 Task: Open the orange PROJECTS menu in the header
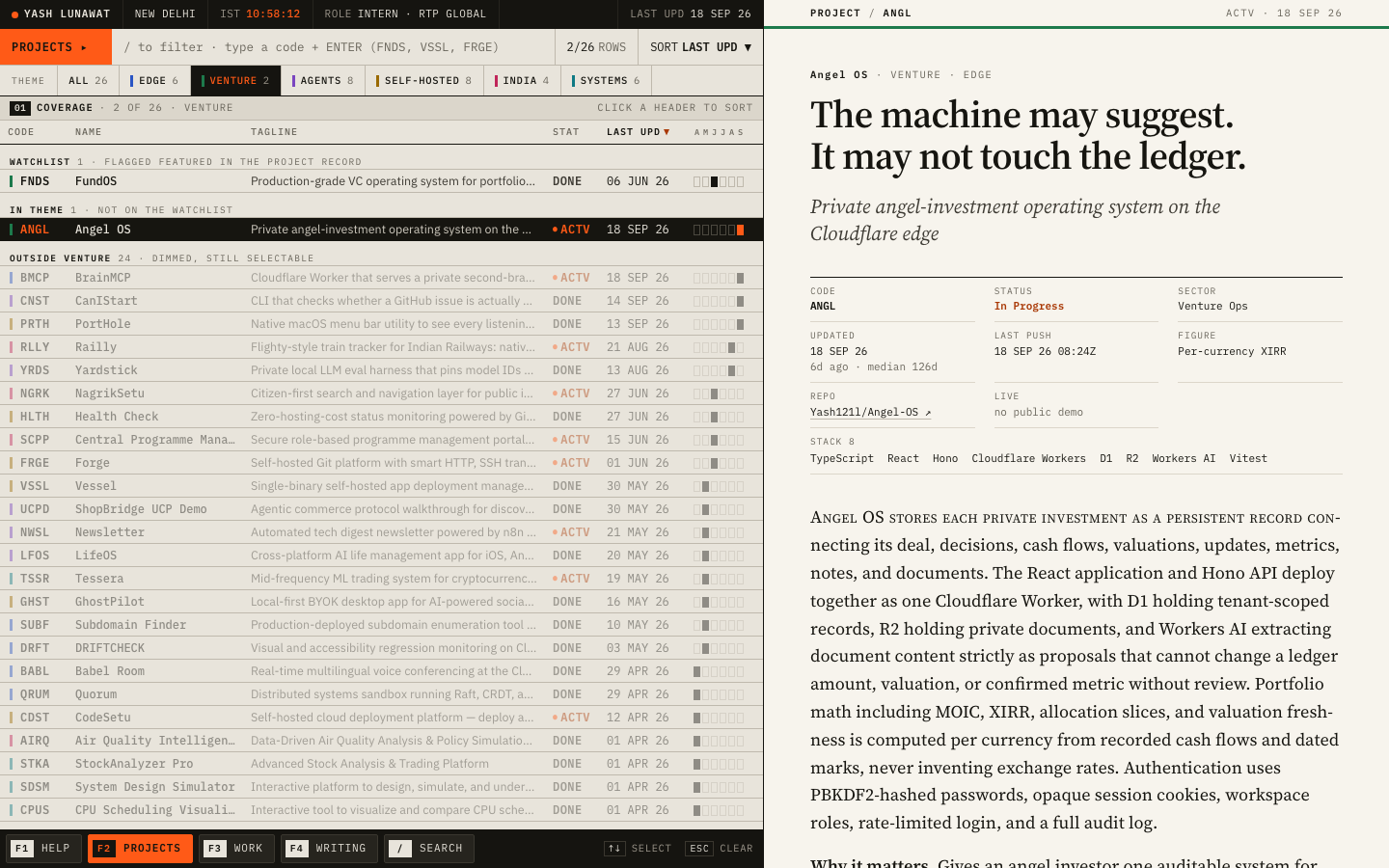pos(56,47)
